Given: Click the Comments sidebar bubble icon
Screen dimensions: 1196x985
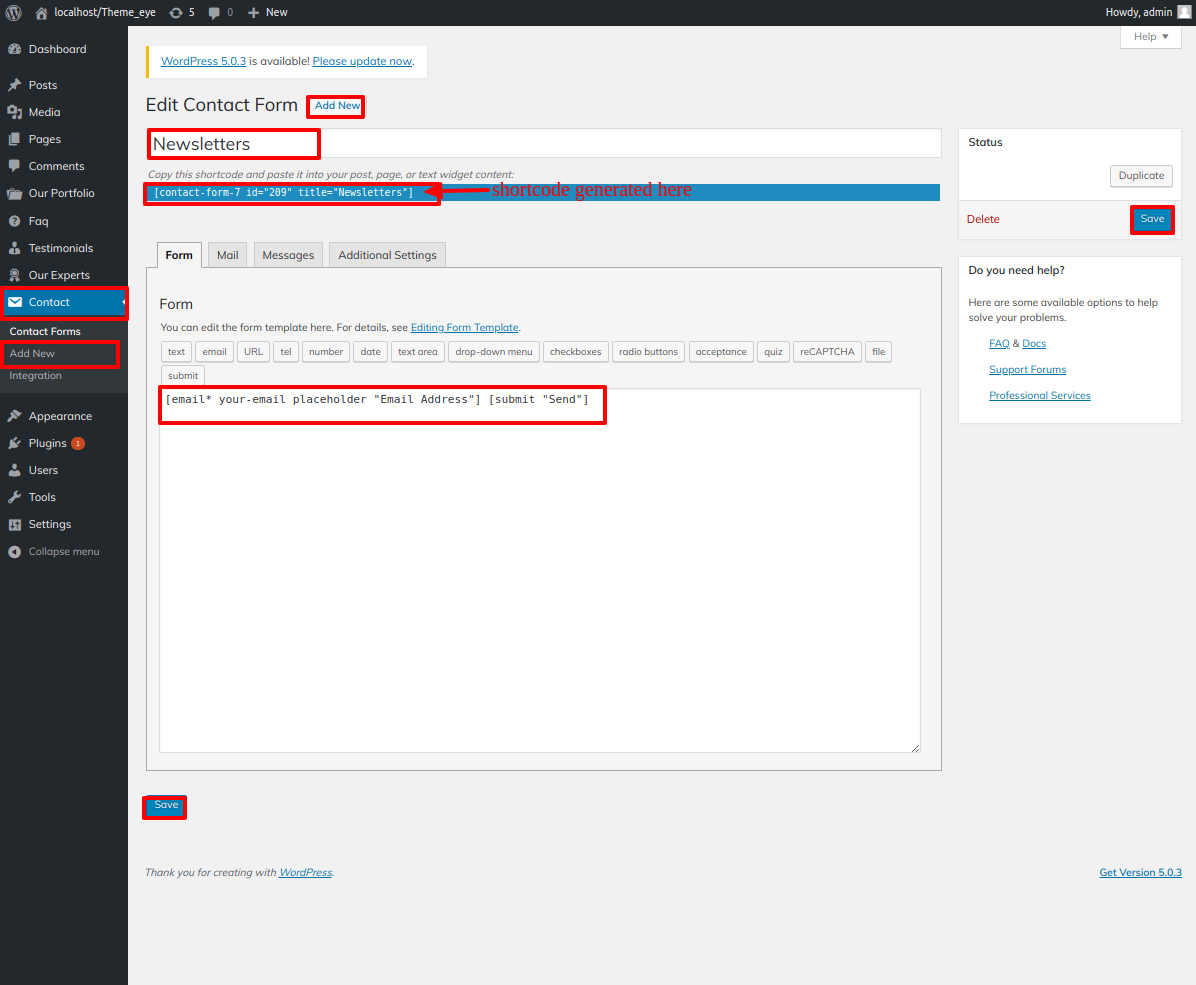Looking at the screenshot, I should 14,166.
